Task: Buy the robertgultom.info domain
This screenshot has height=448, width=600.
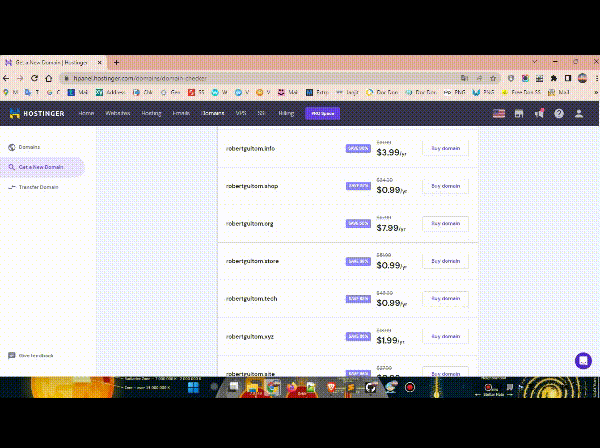Action: pos(445,148)
